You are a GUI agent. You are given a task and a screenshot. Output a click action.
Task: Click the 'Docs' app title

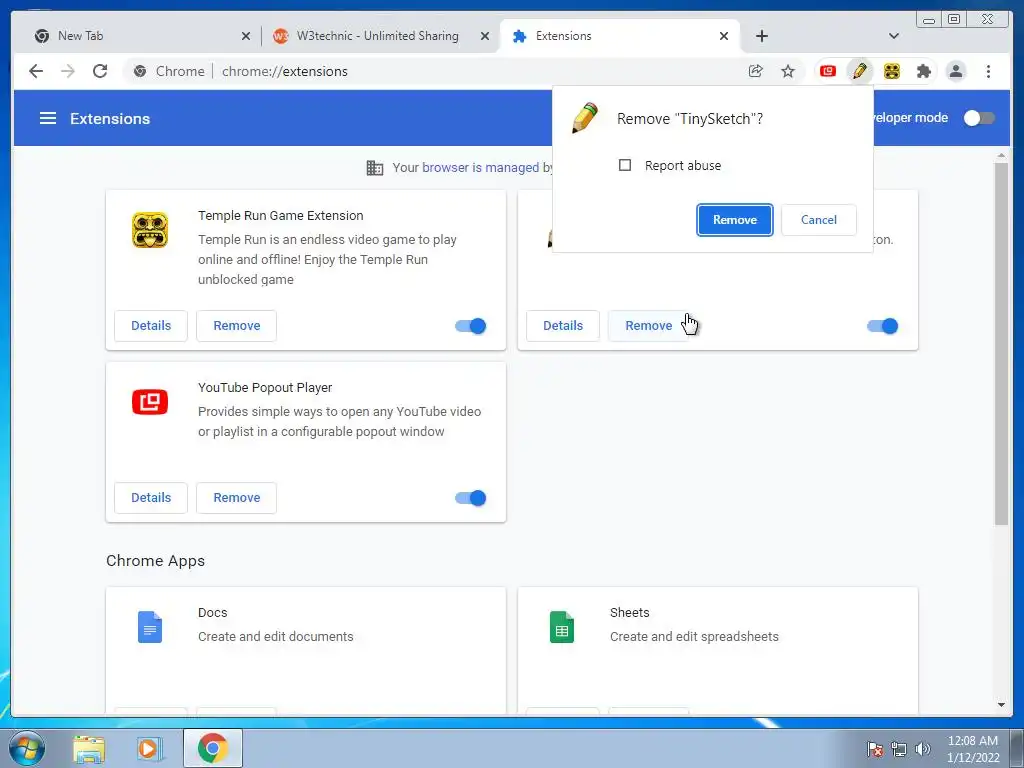(212, 613)
